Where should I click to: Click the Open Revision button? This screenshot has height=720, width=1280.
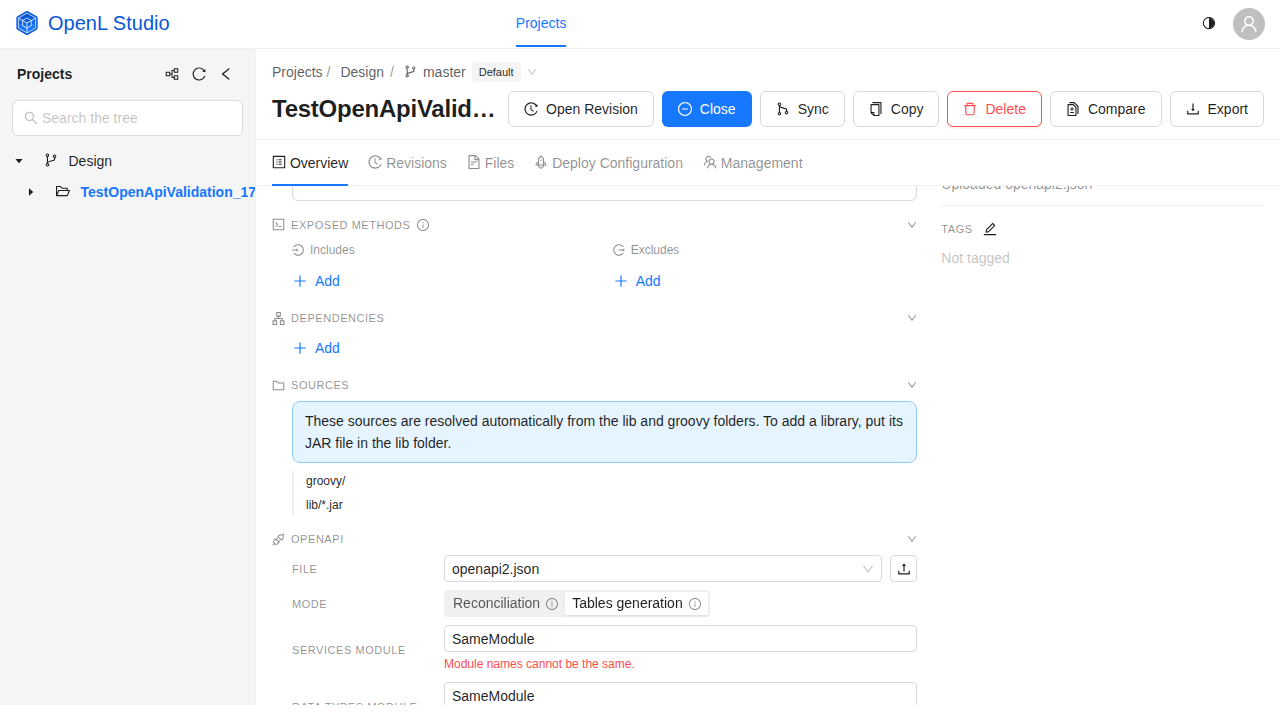point(581,109)
